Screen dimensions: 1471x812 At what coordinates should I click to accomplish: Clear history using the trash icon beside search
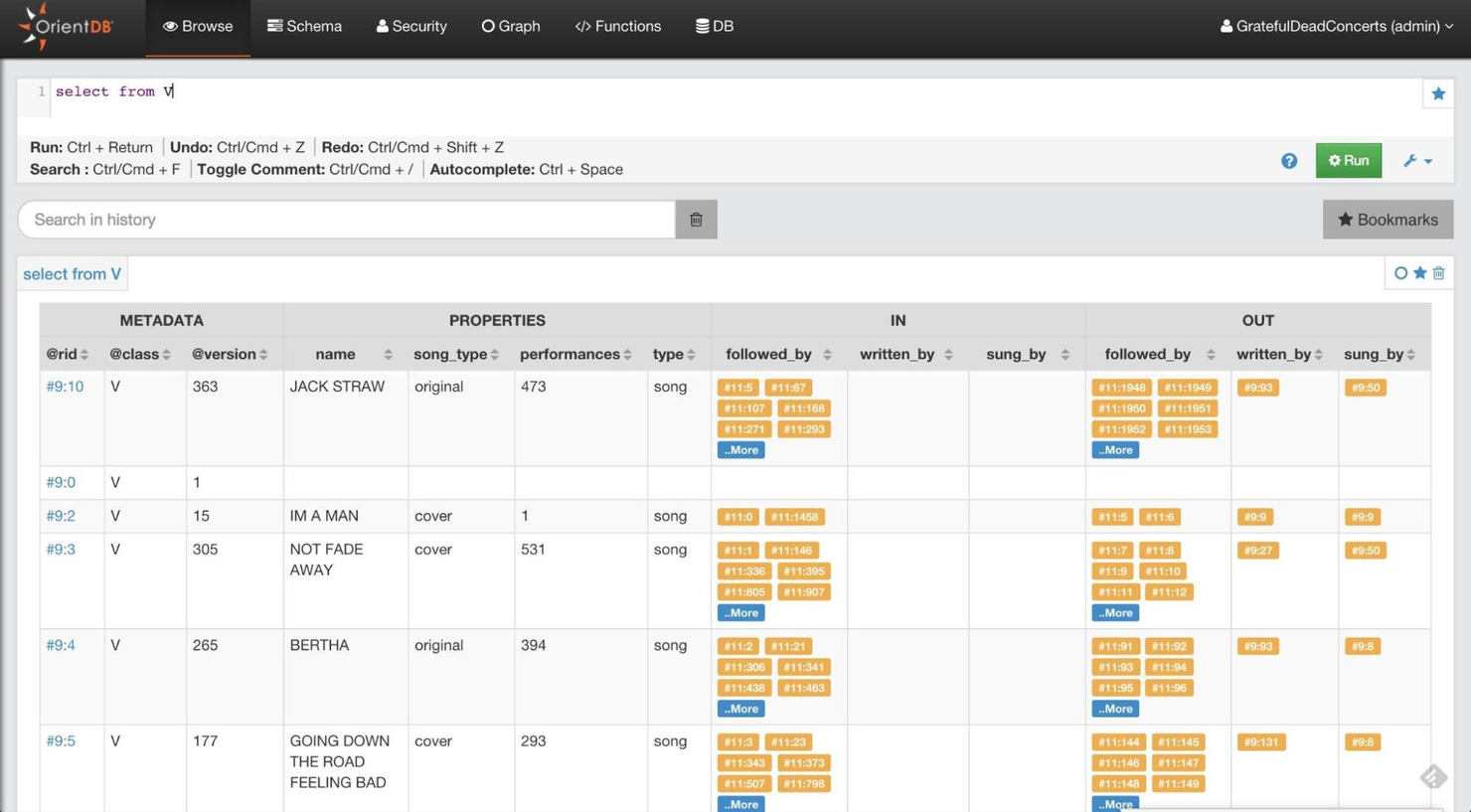(695, 219)
